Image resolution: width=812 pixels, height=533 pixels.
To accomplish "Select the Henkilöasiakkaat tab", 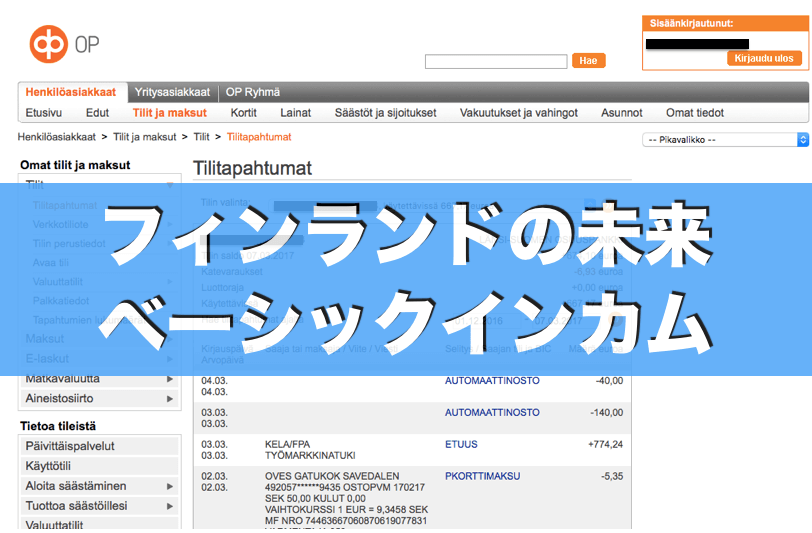I will click(71, 92).
